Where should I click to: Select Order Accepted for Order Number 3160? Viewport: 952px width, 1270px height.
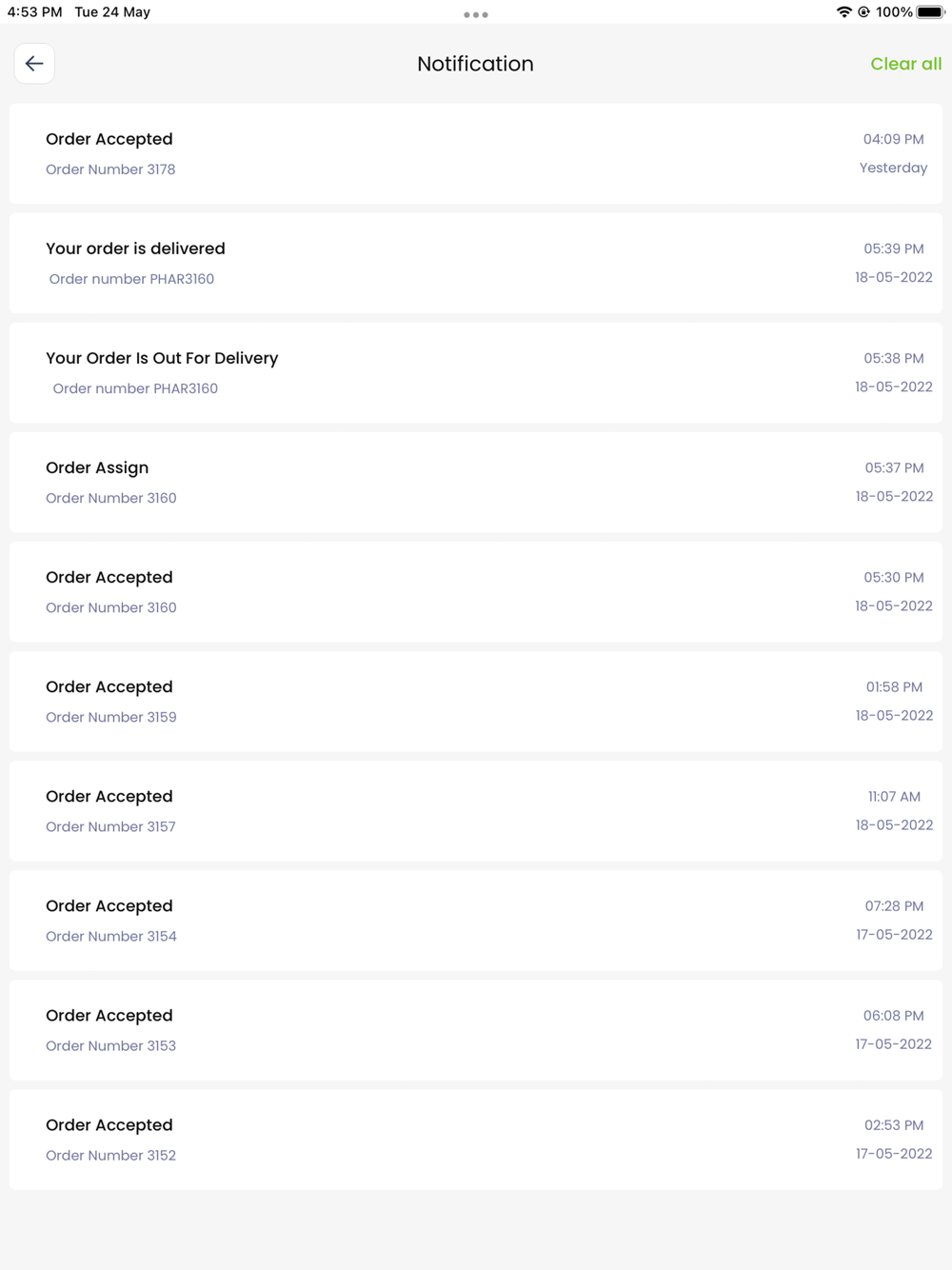click(476, 591)
